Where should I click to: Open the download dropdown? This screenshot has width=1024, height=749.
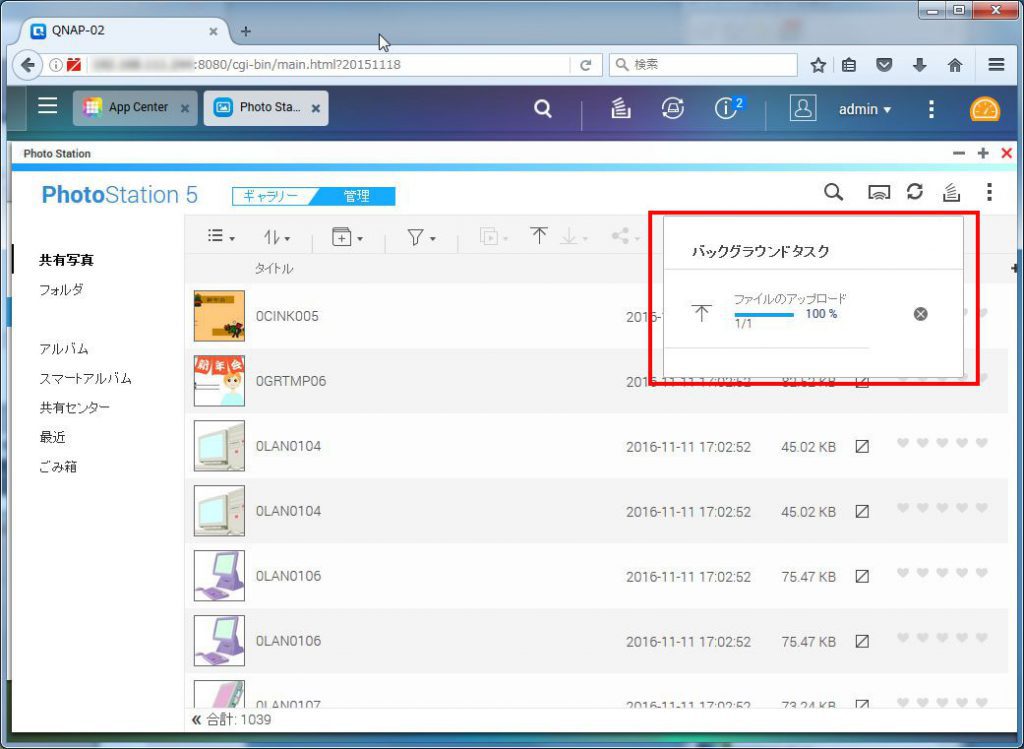tap(575, 237)
